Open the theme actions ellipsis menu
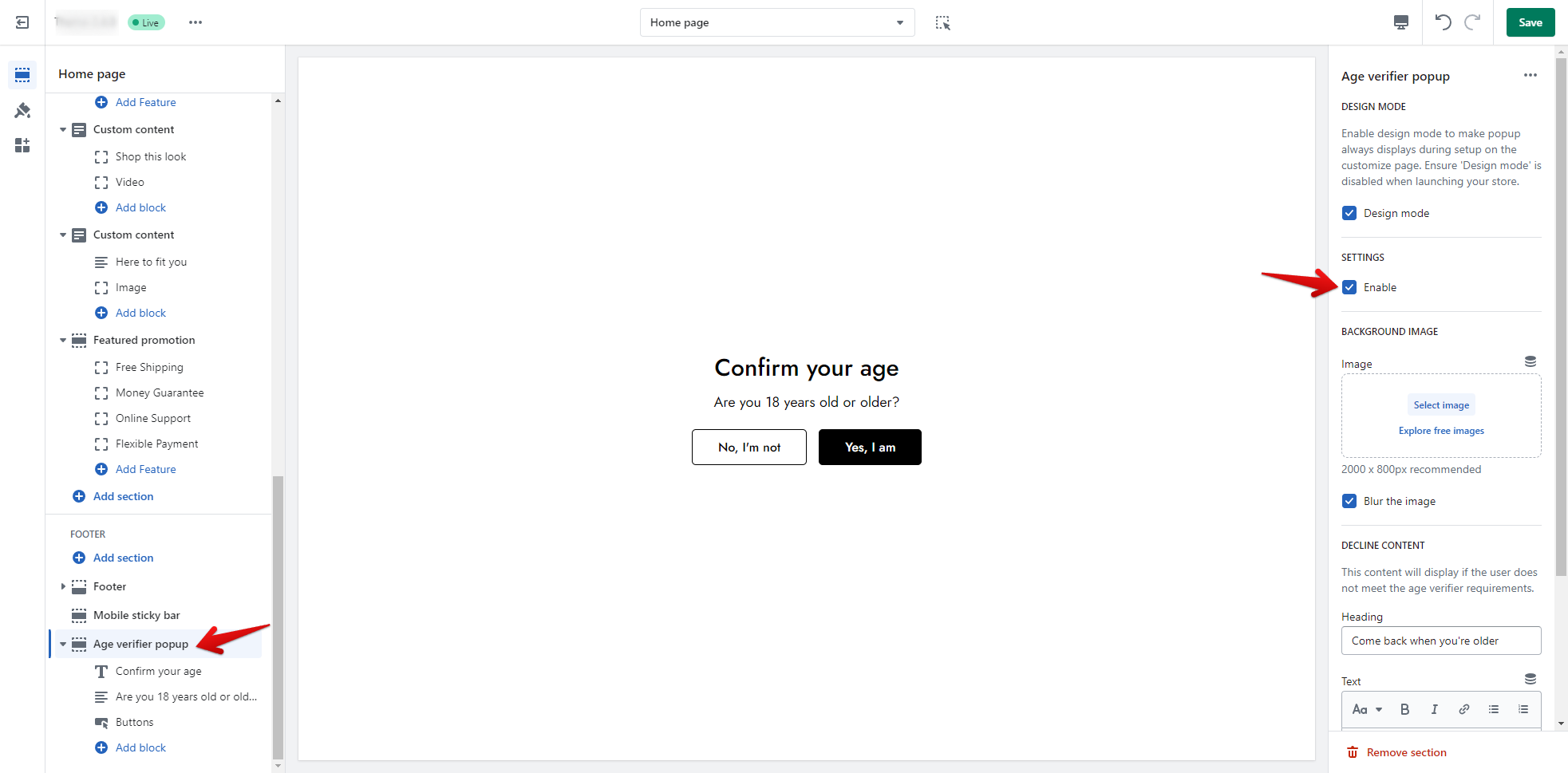The image size is (1568, 773). tap(196, 22)
